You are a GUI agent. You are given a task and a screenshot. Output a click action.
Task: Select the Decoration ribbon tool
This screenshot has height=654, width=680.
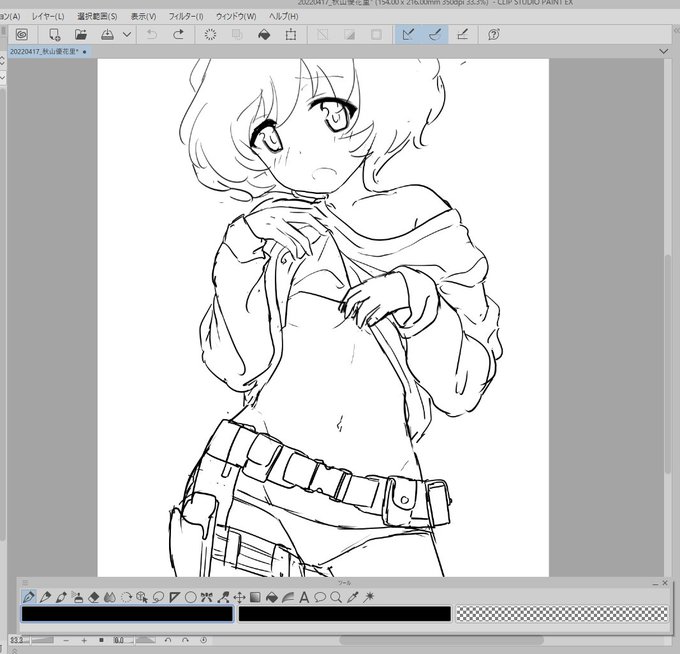pyautogui.click(x=207, y=597)
